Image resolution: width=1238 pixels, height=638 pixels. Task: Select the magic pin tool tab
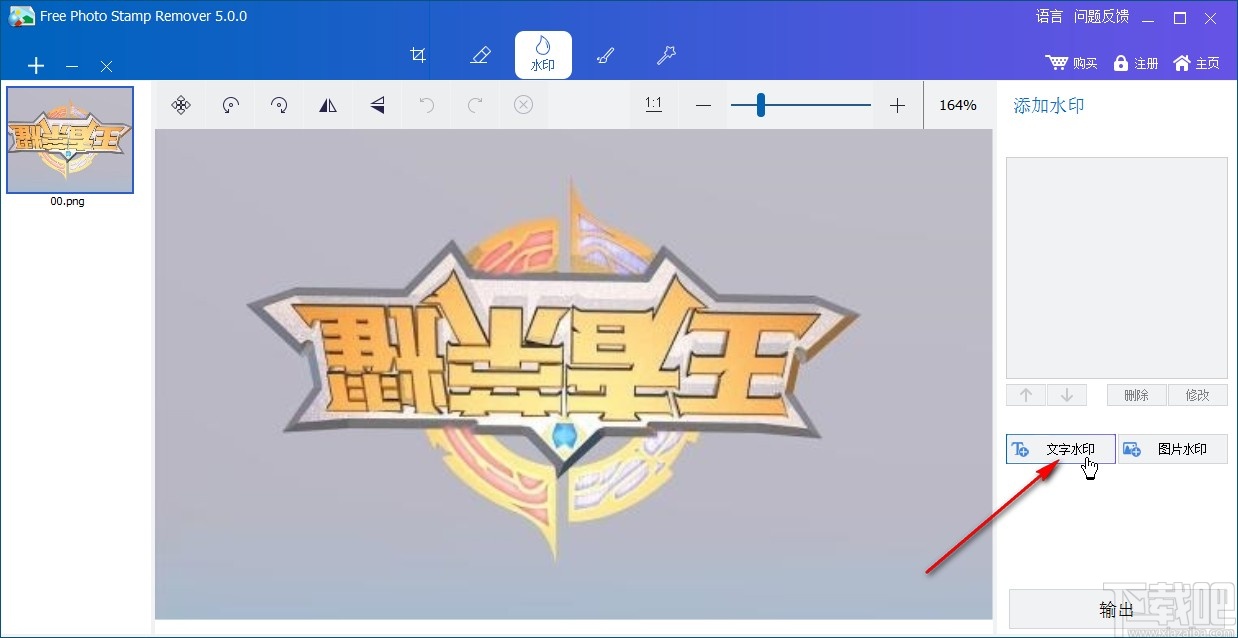pyautogui.click(x=666, y=55)
